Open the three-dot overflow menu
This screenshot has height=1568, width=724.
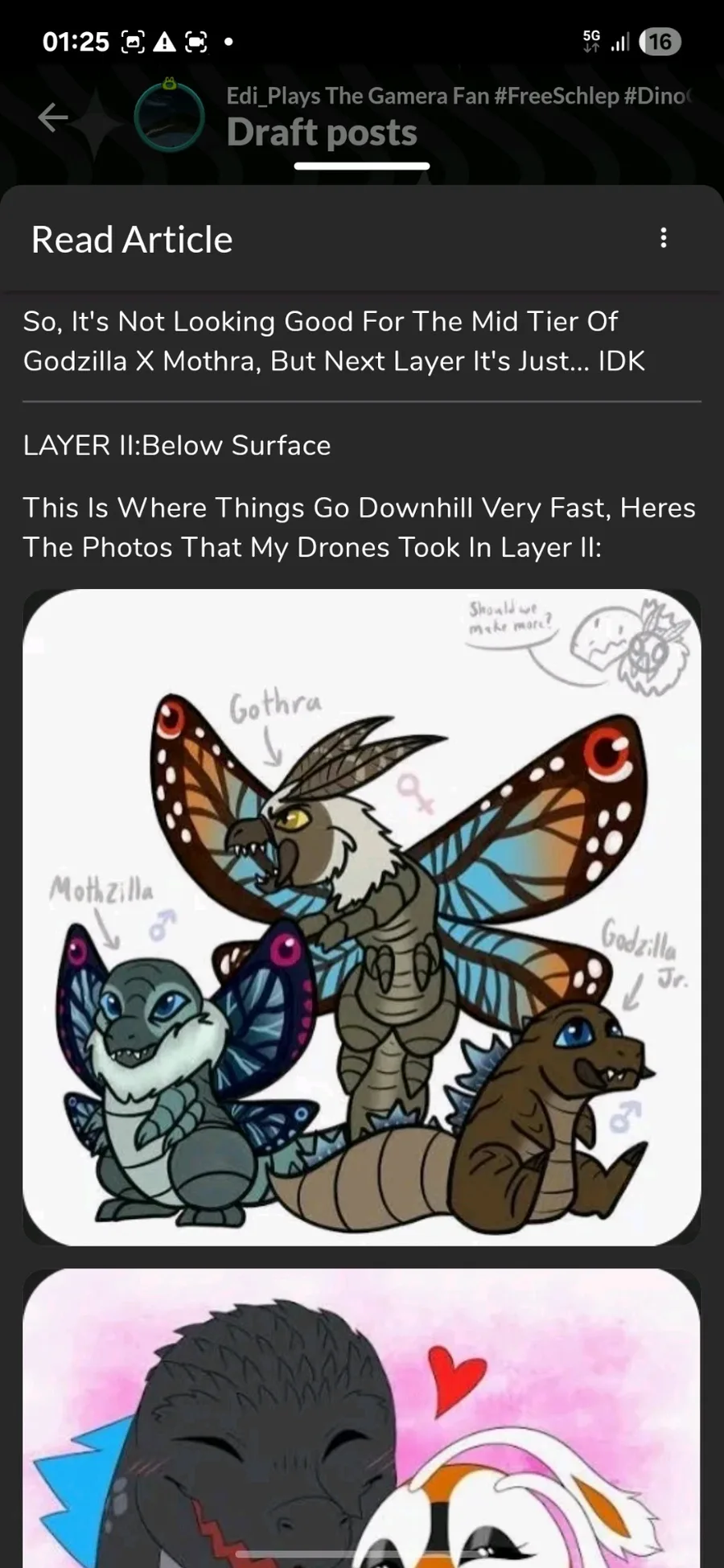[x=663, y=238]
